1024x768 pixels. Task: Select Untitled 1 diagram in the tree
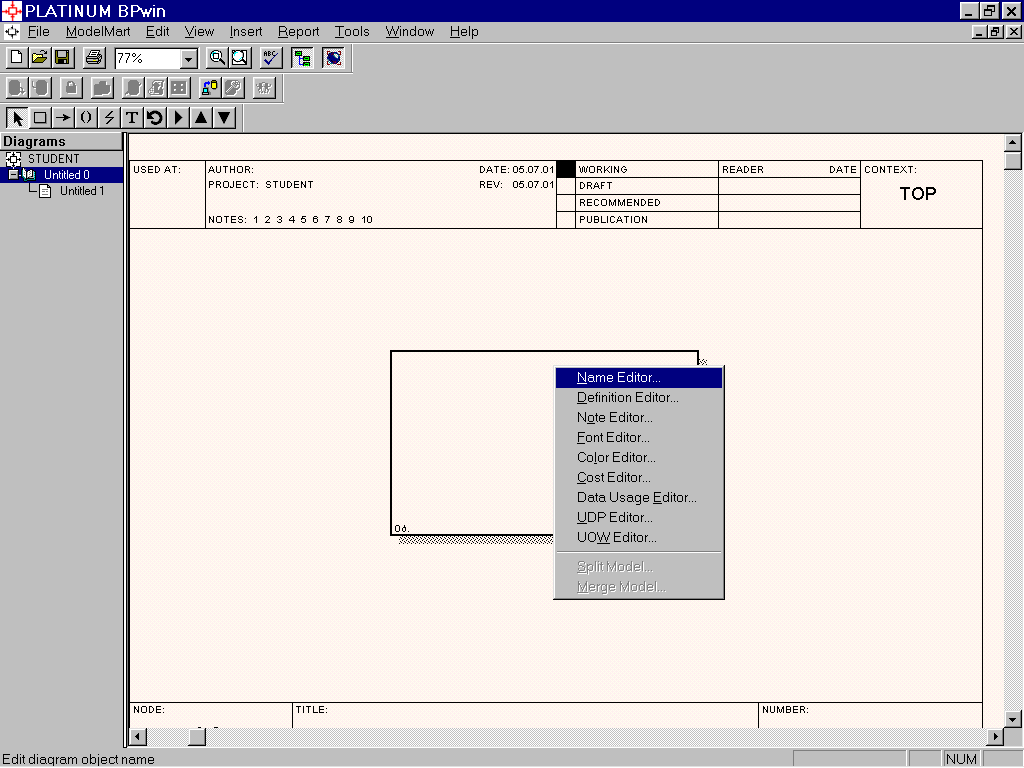tap(81, 191)
